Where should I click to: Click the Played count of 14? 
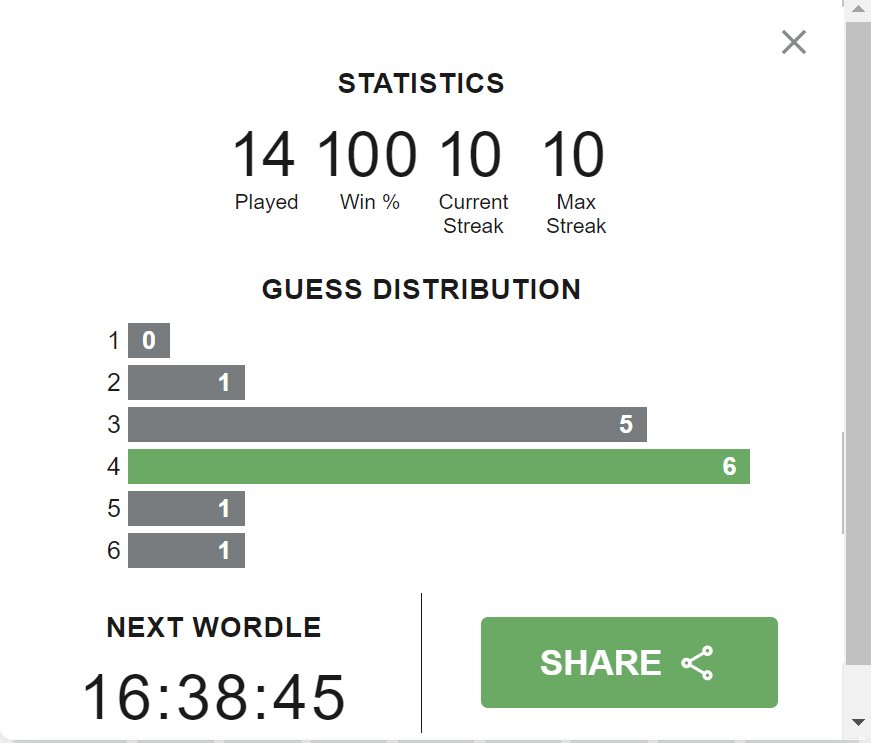tap(264, 154)
